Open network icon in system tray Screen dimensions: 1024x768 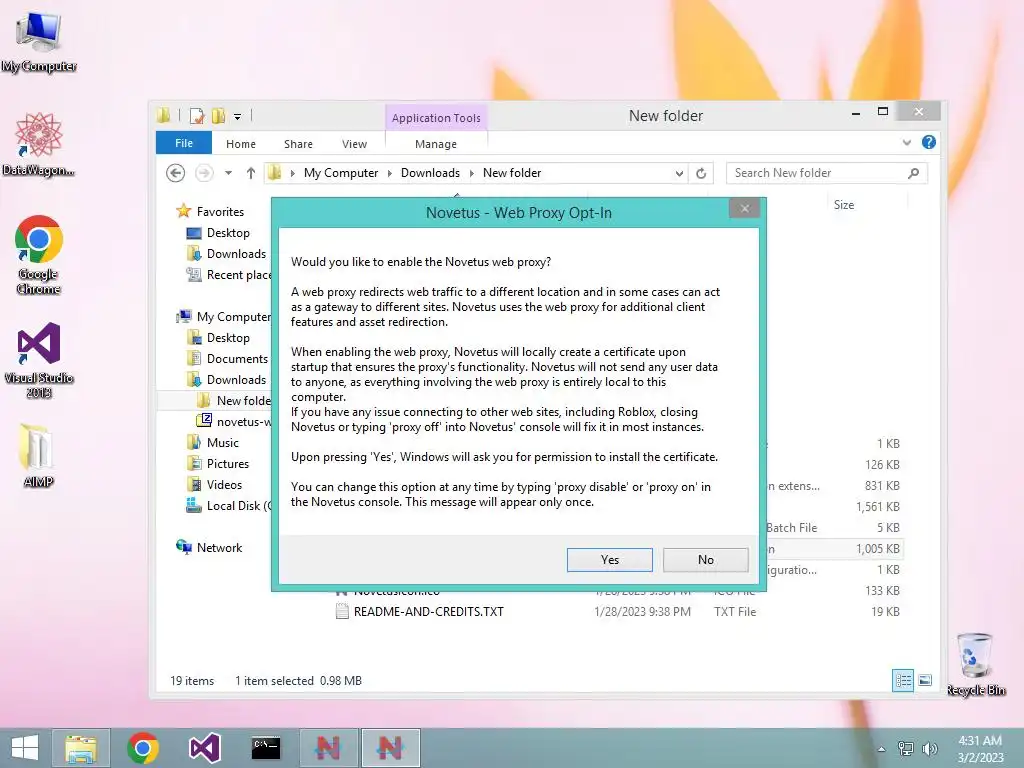click(905, 748)
